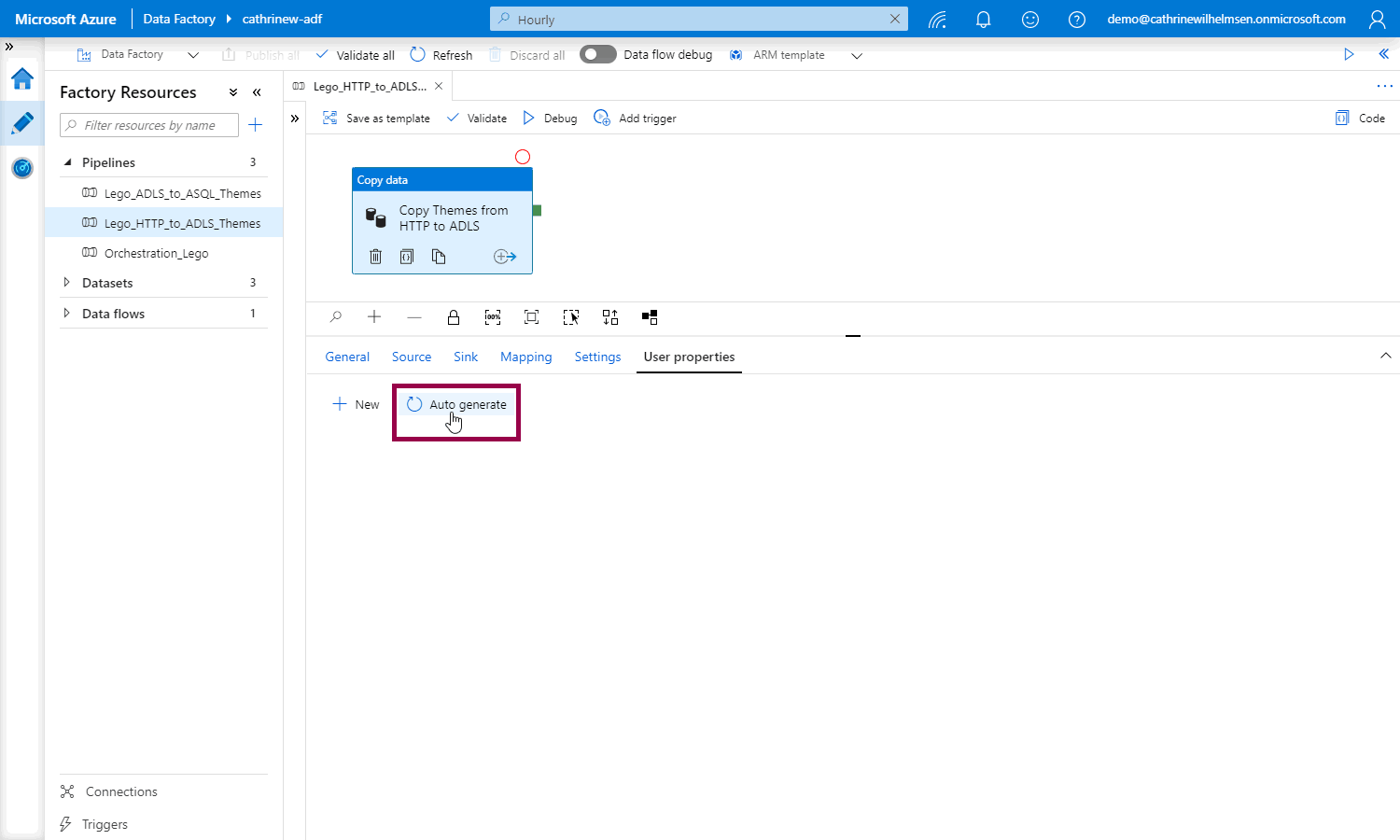This screenshot has width=1400, height=840.
Task: Toggle Data flow debug switch
Action: pos(597,55)
